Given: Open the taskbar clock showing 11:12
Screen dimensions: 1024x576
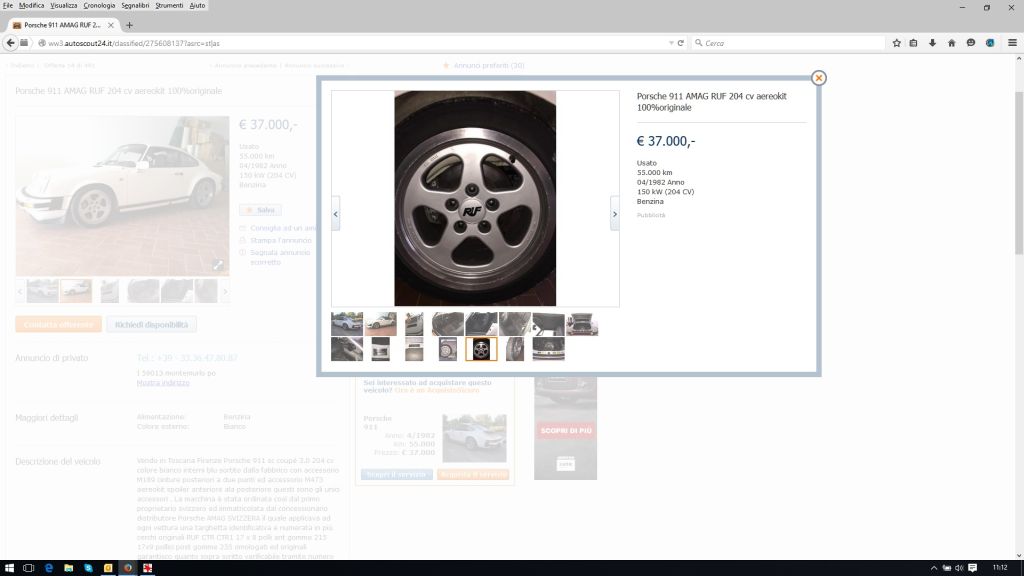Looking at the screenshot, I should [1000, 568].
